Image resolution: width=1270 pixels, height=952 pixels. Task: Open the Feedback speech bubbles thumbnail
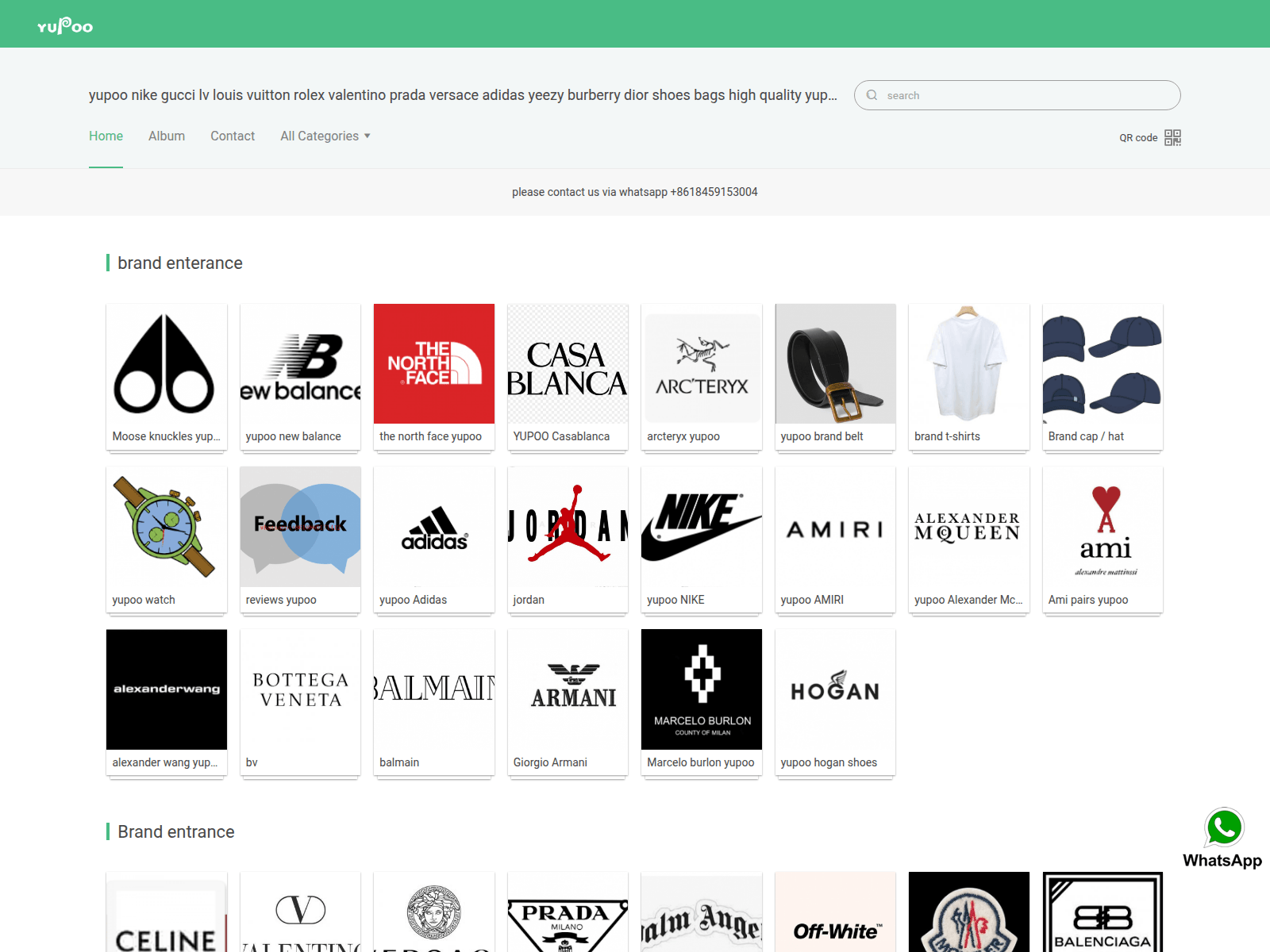coord(300,527)
